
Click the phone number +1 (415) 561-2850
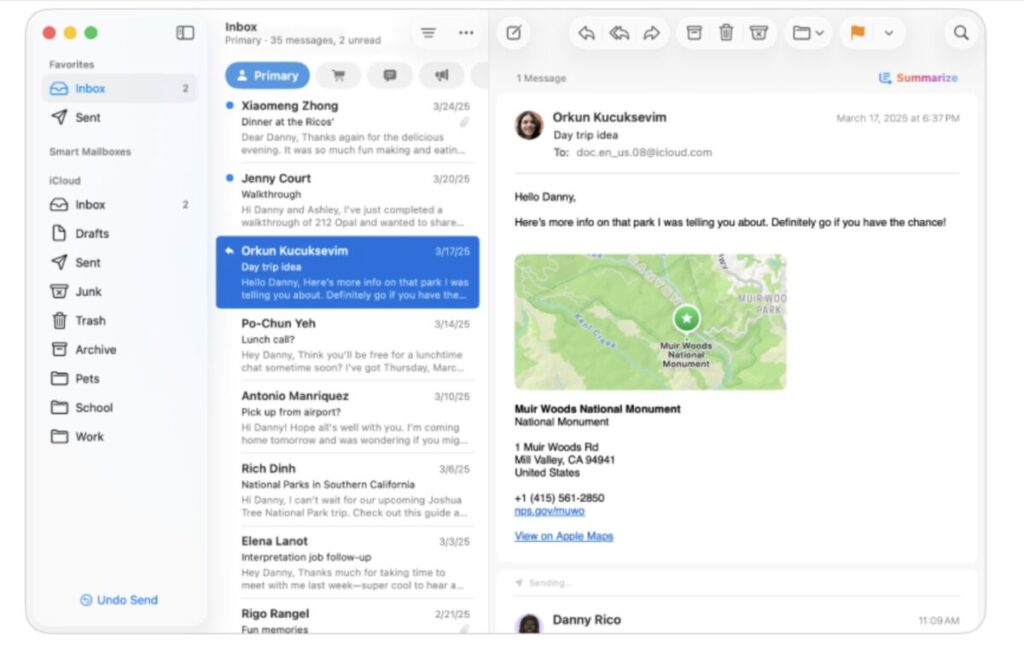pyautogui.click(x=560, y=498)
